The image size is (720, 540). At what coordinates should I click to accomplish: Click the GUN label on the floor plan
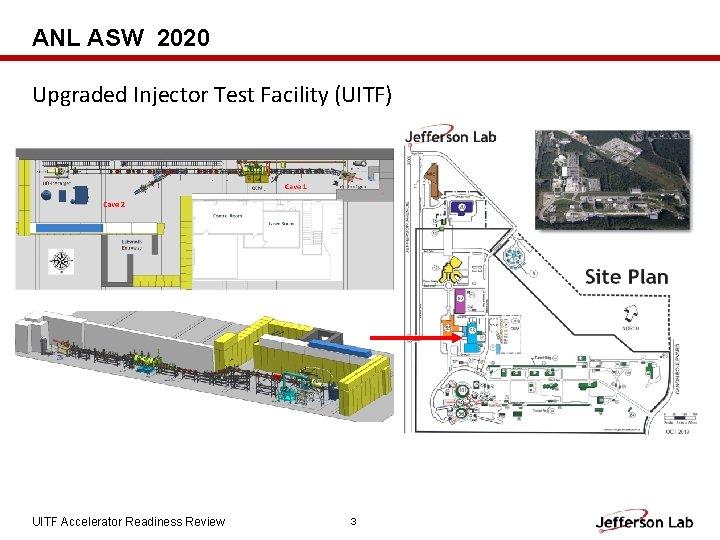pyautogui.click(x=257, y=188)
